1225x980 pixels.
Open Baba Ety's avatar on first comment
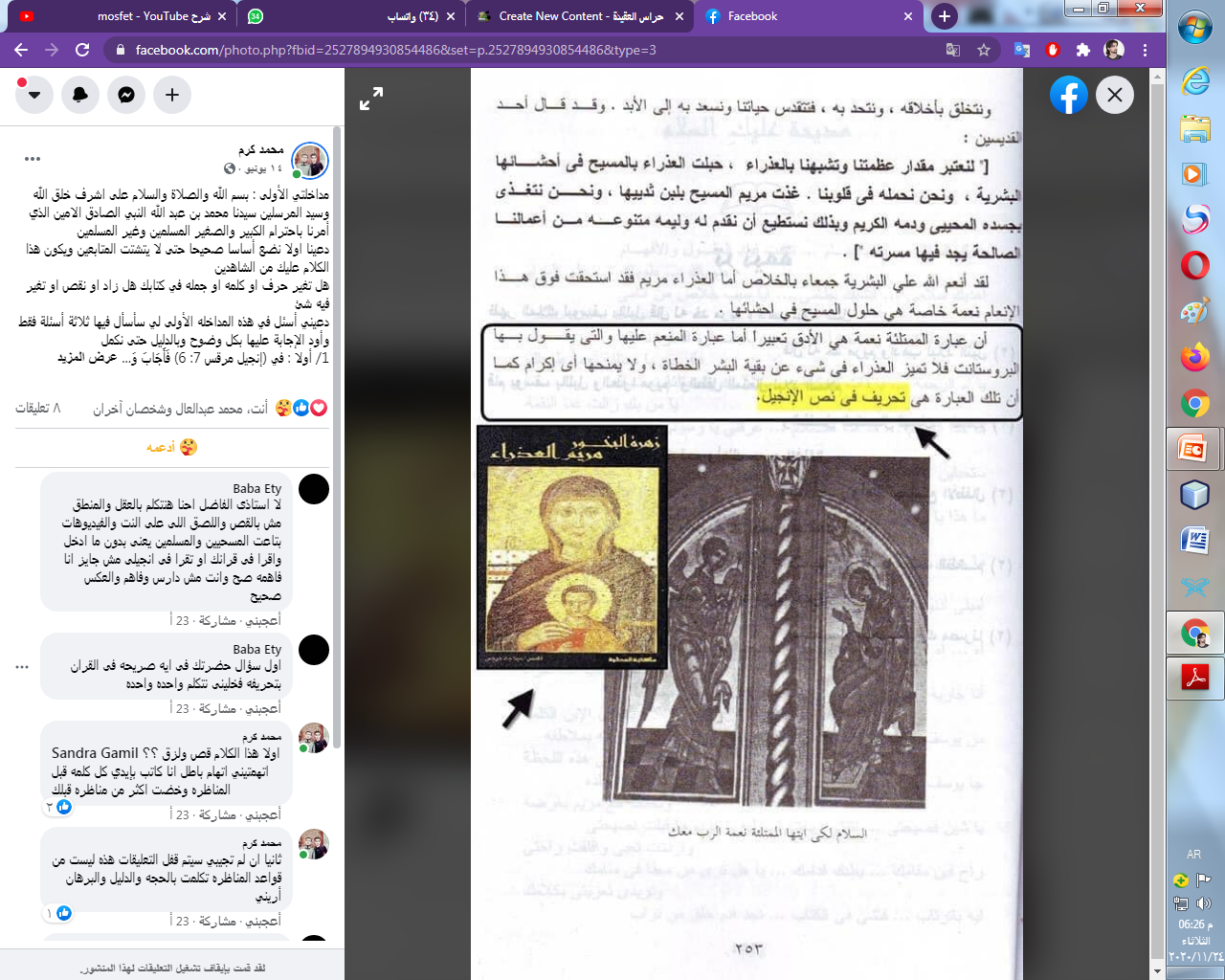click(314, 488)
